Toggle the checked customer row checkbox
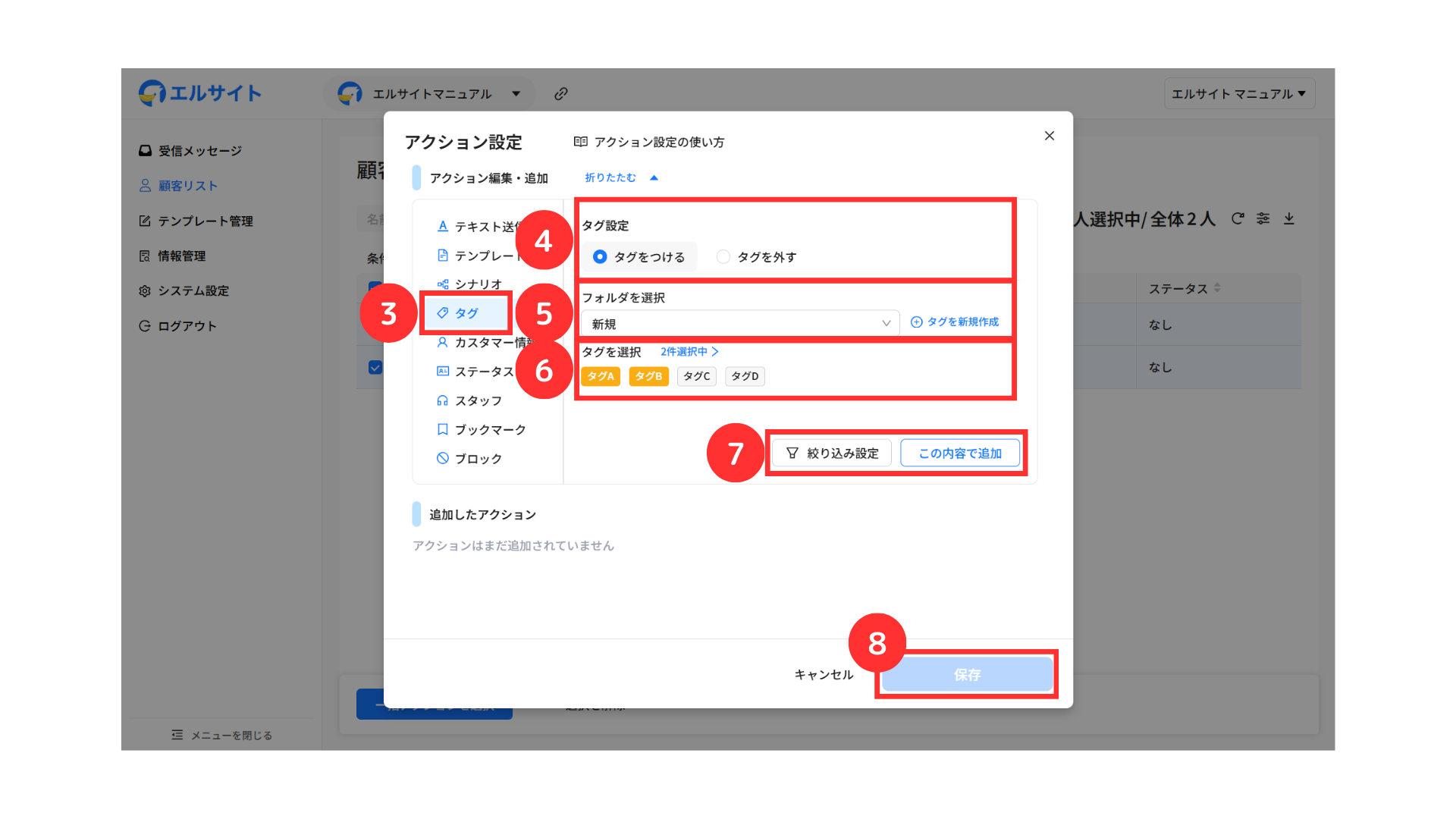 [x=375, y=367]
